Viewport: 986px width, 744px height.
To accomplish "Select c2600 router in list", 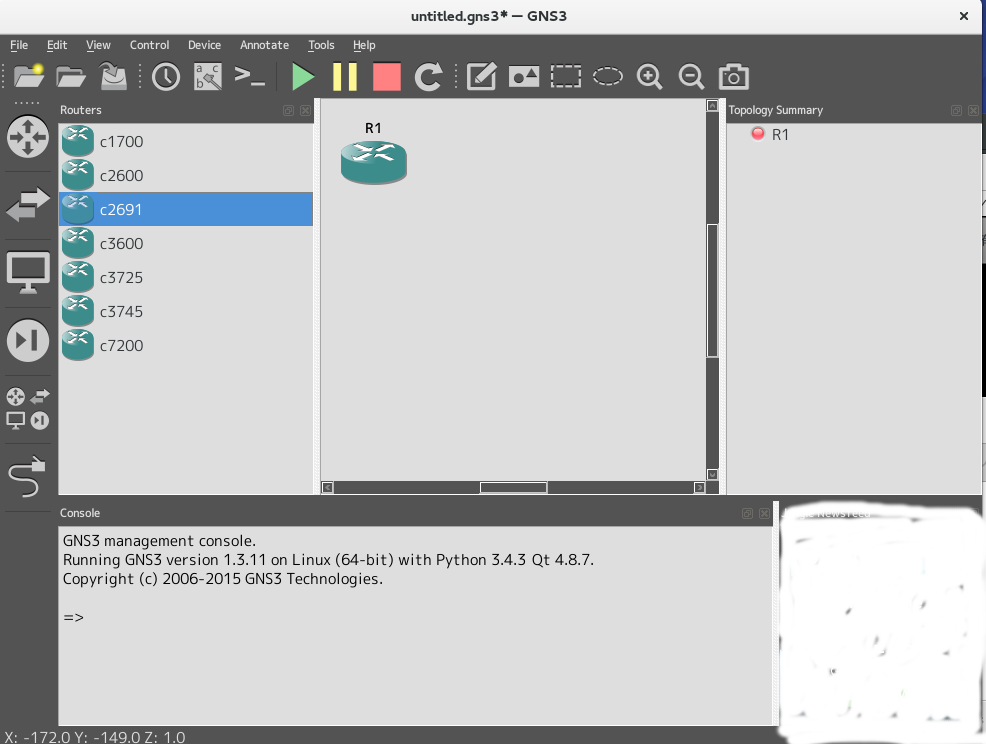I will click(186, 175).
